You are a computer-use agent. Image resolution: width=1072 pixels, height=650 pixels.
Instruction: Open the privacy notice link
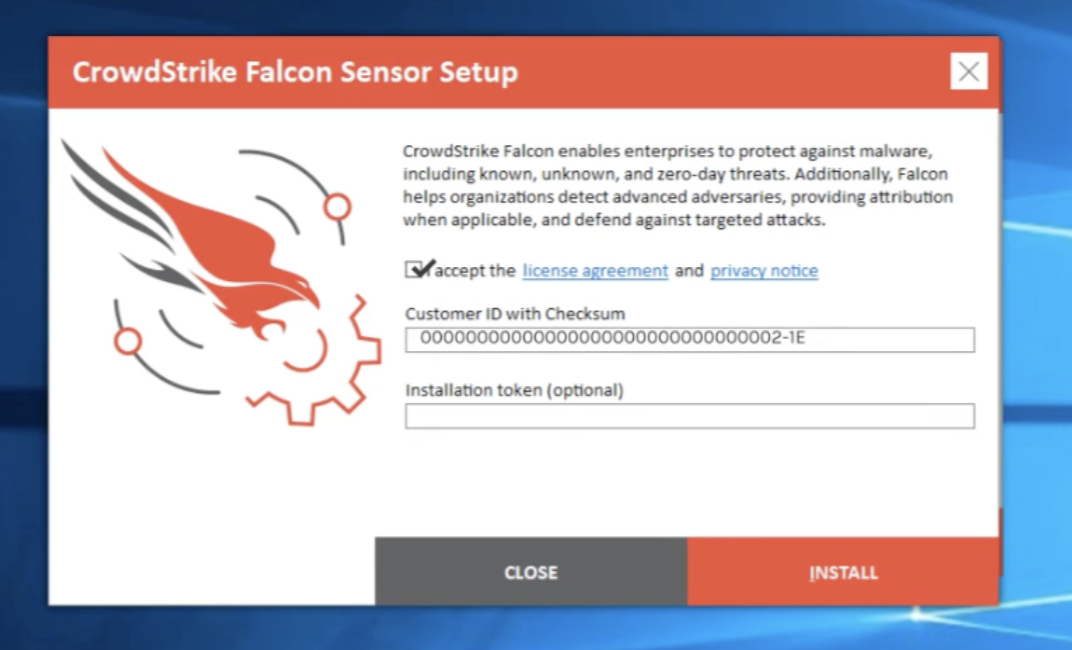(x=764, y=271)
